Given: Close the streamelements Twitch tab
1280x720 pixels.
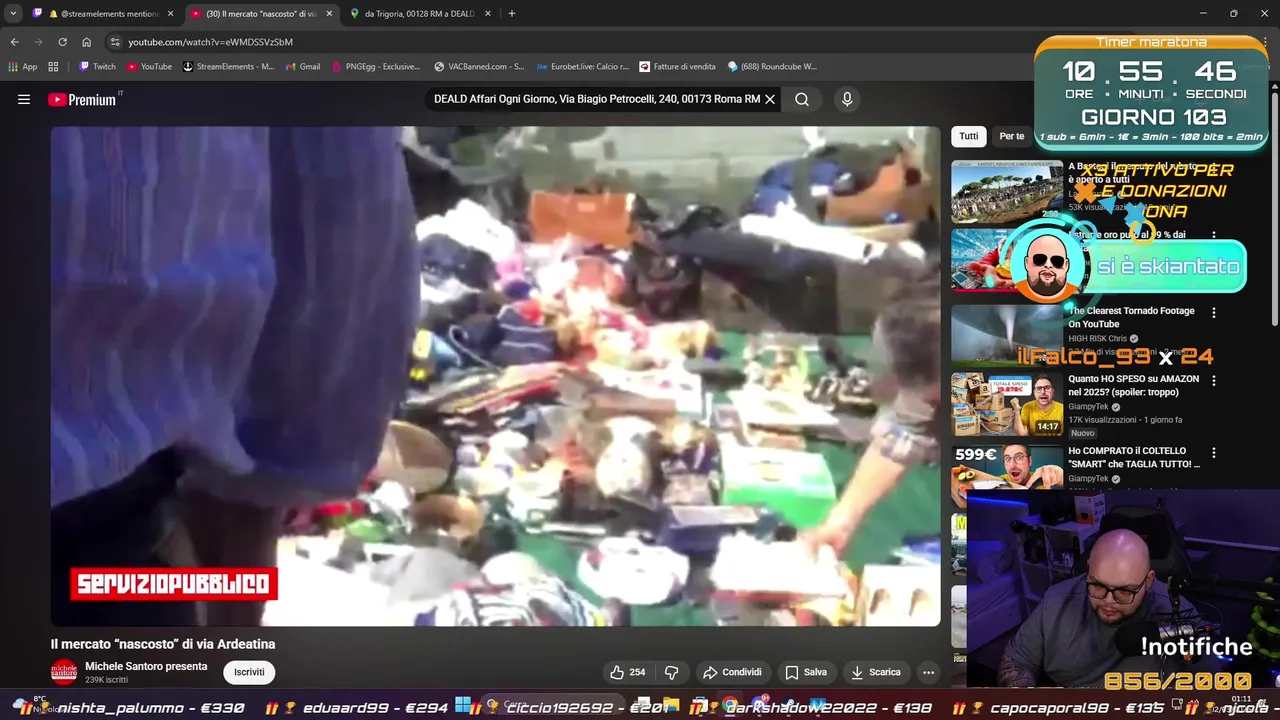Looking at the screenshot, I should click(x=170, y=14).
